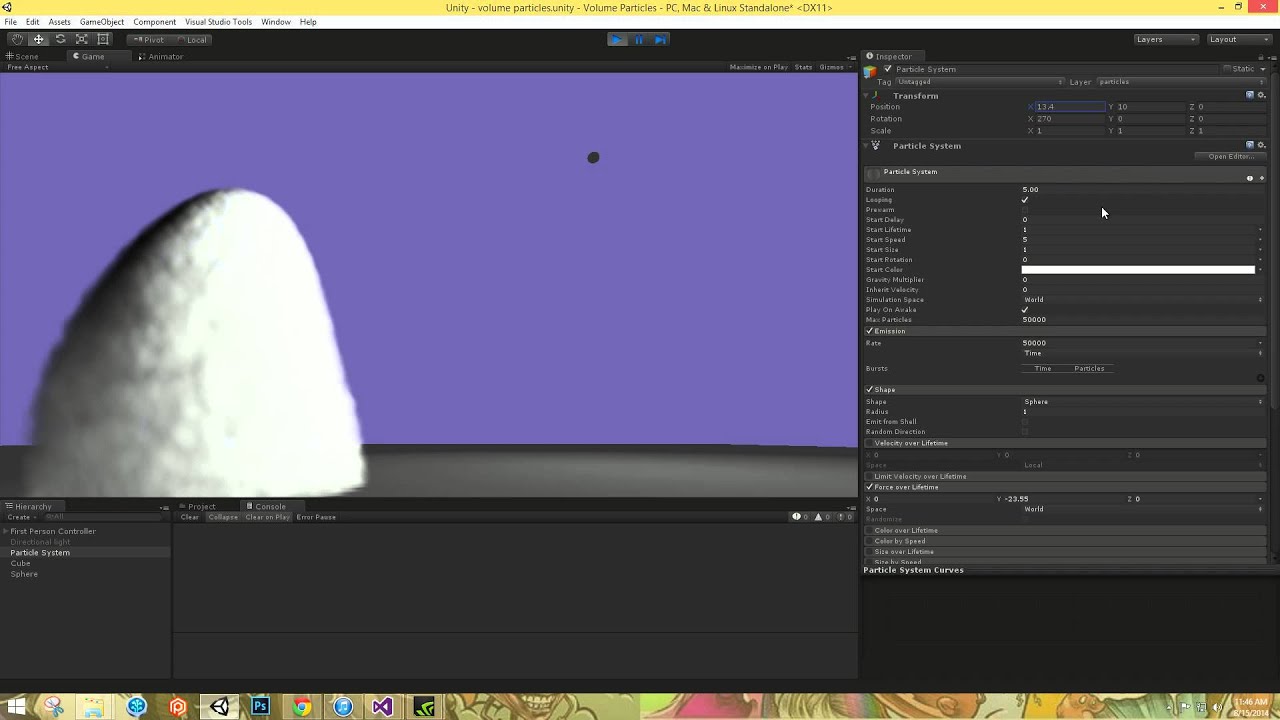Viewport: 1280px width, 720px height.
Task: Click the console Clear button
Action: click(190, 517)
